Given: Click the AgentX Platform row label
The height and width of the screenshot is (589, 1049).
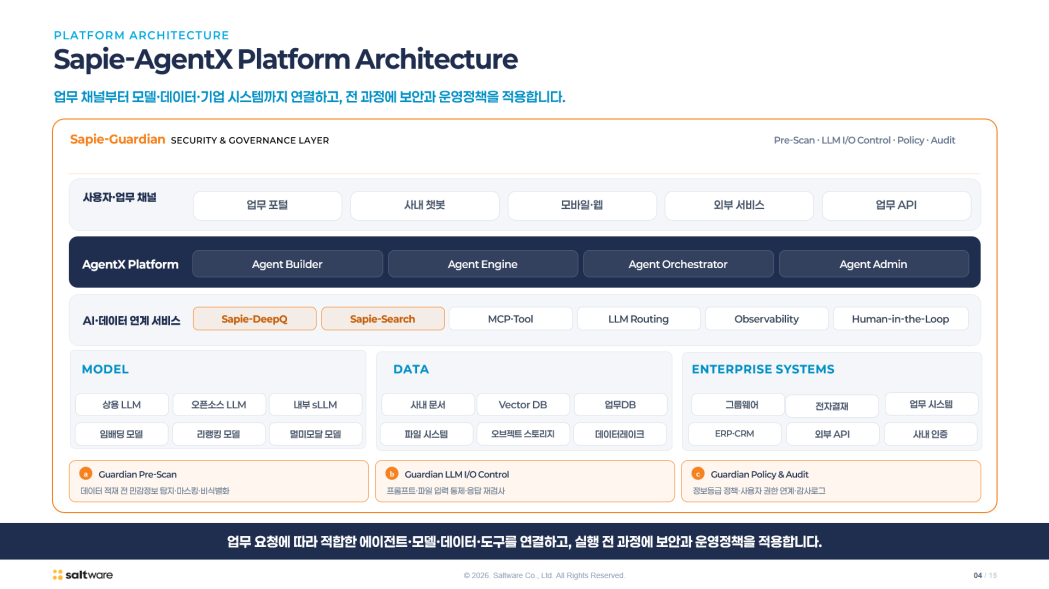Looking at the screenshot, I should pos(130,264).
